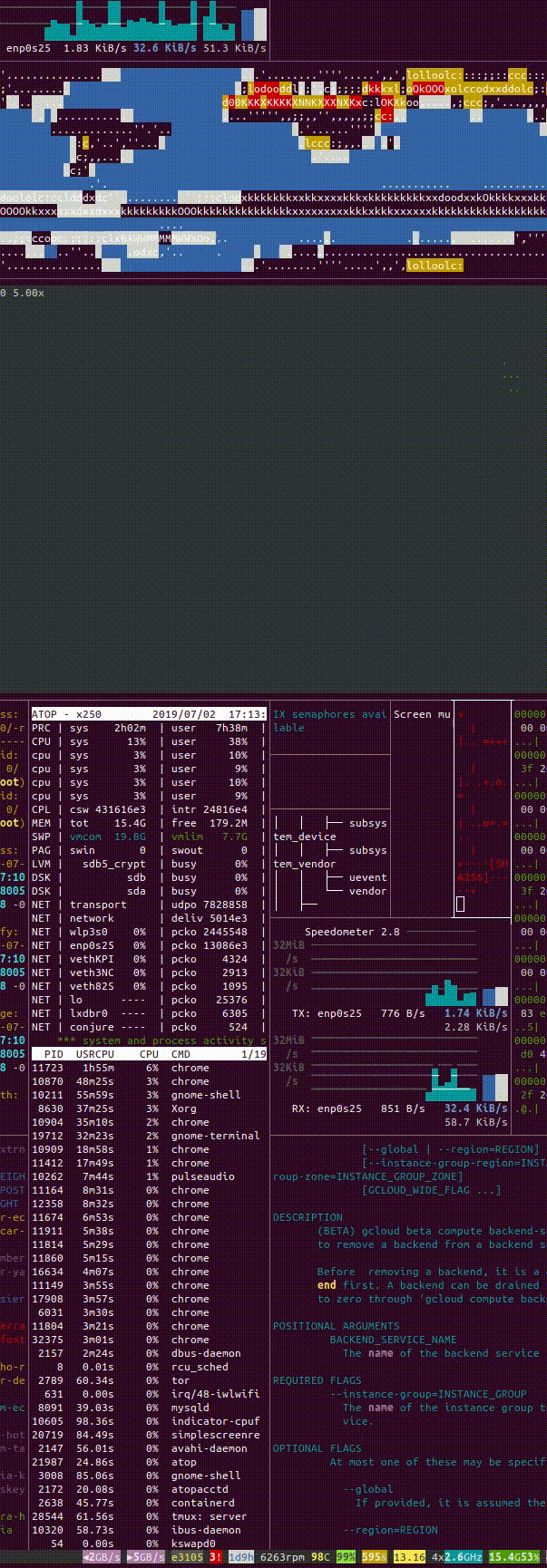The image size is (547, 1568).
Task: Click the green 99% status segment
Action: click(346, 1557)
